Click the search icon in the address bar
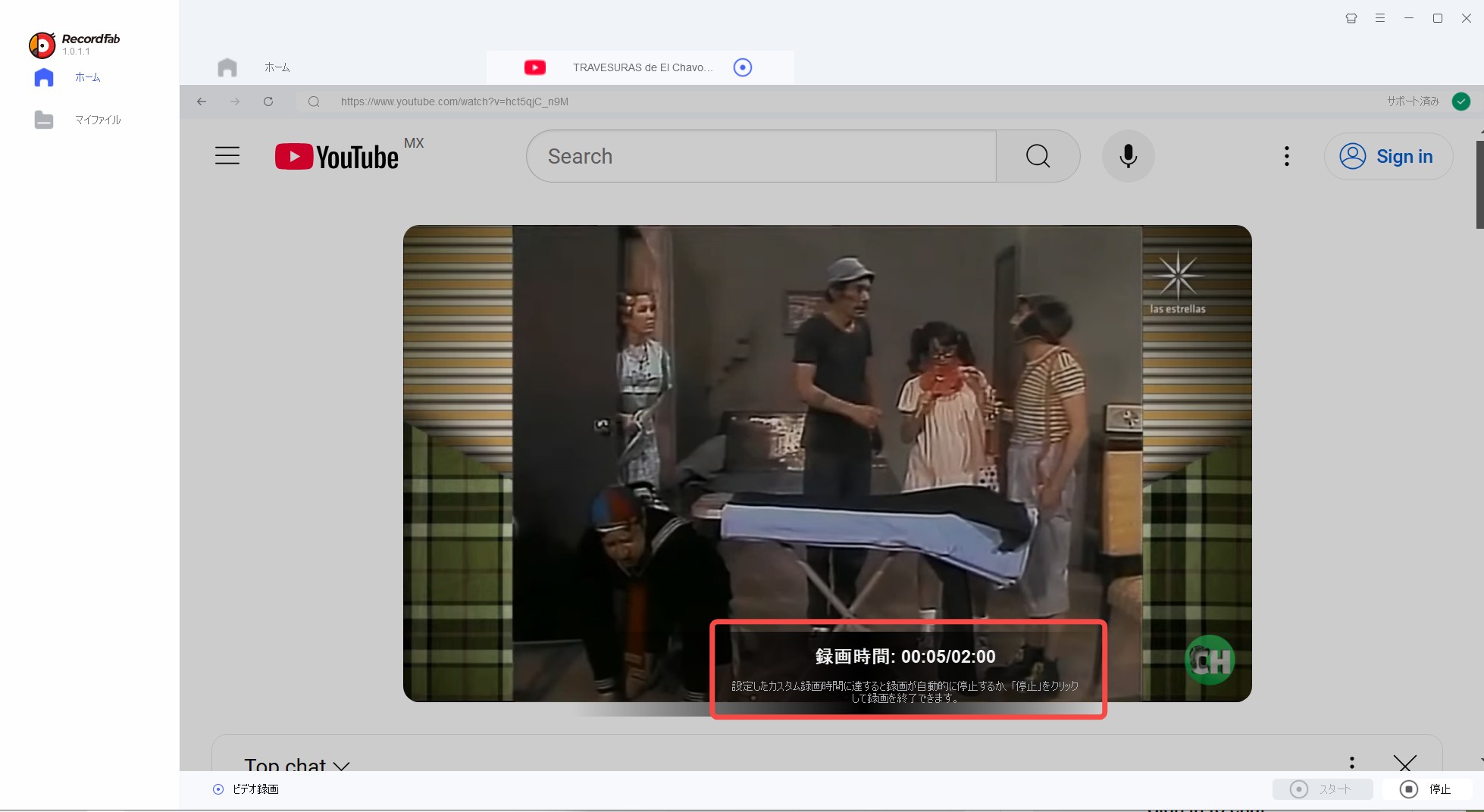 coord(314,101)
